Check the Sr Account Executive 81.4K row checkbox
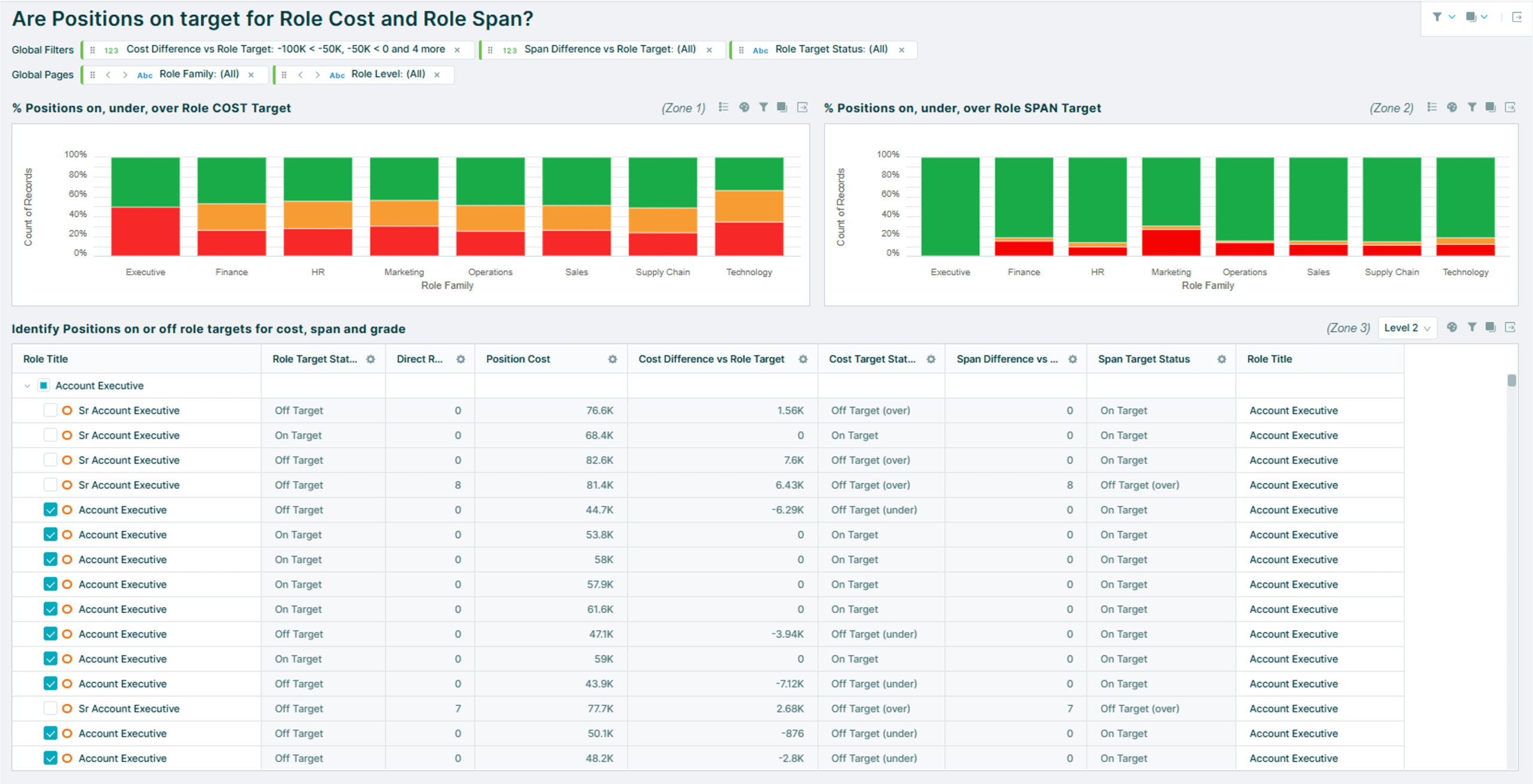The image size is (1533, 784). coord(50,485)
